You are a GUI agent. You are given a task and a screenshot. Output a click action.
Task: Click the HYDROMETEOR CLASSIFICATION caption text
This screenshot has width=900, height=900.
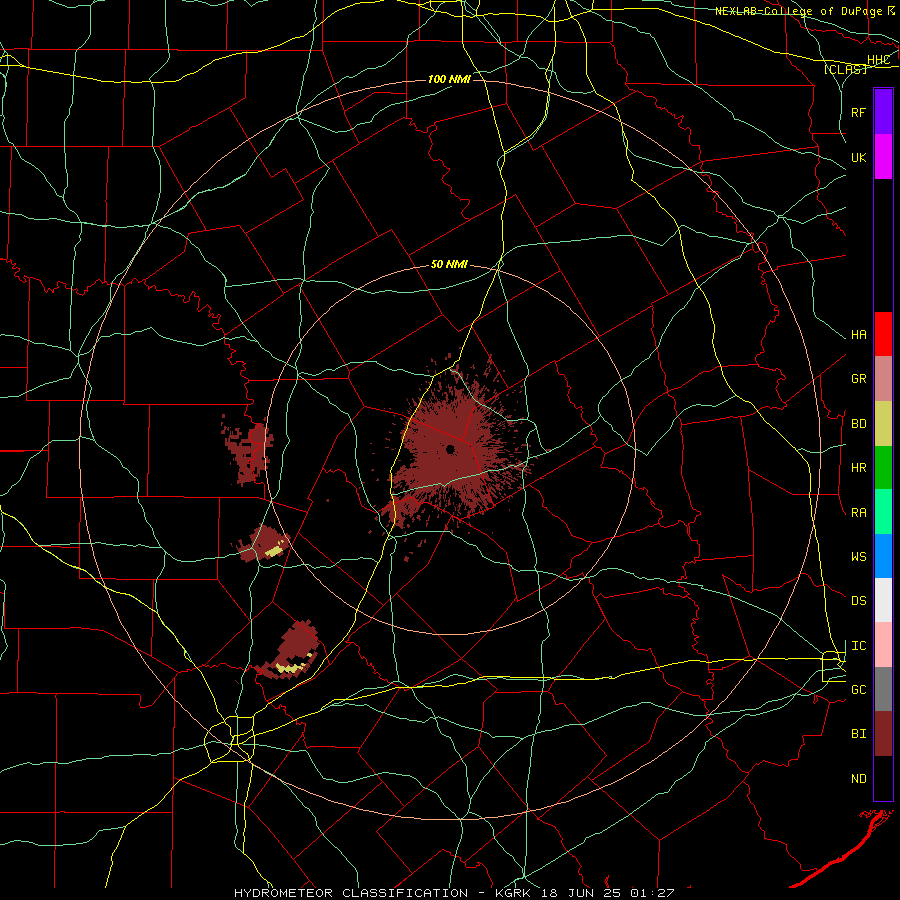[x=351, y=893]
